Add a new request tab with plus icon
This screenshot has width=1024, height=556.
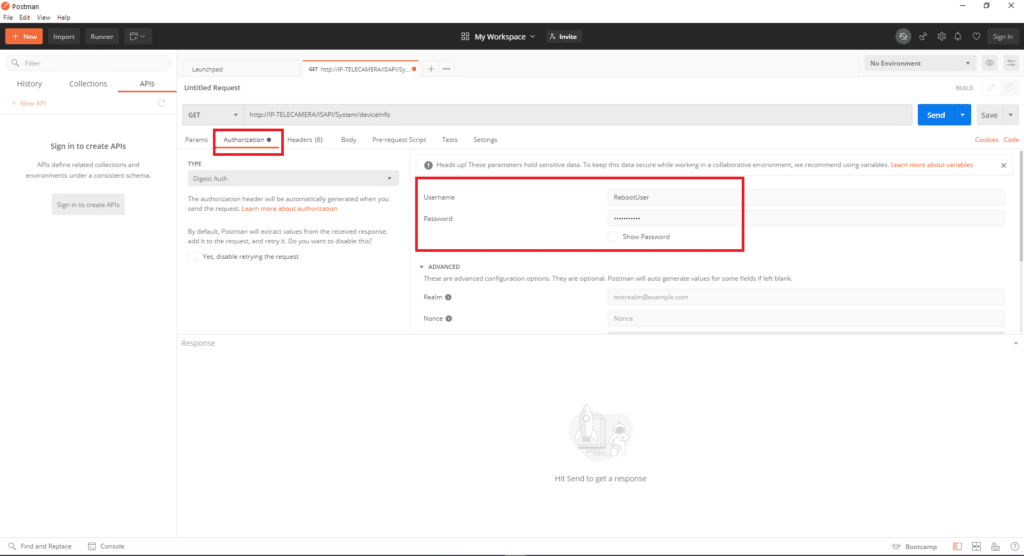(431, 69)
